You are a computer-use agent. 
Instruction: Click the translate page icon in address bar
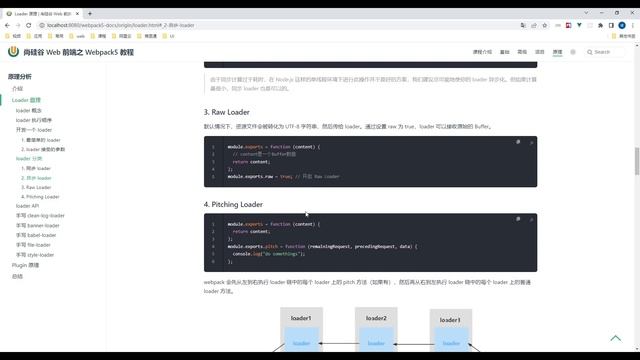coord(523,25)
